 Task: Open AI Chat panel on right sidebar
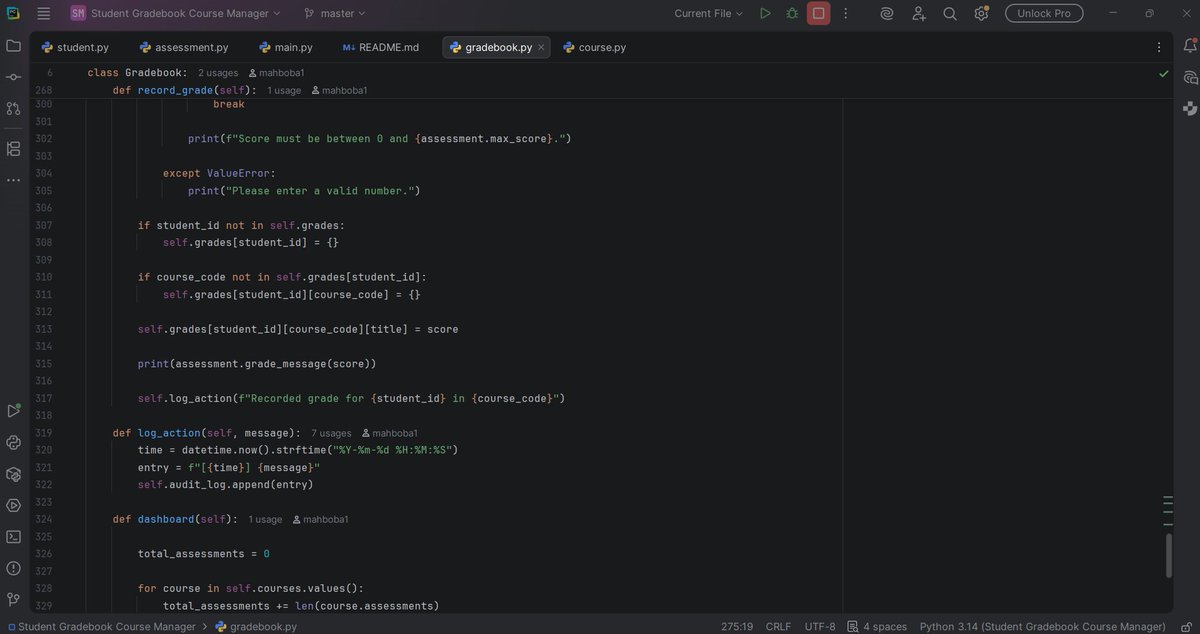(1189, 77)
